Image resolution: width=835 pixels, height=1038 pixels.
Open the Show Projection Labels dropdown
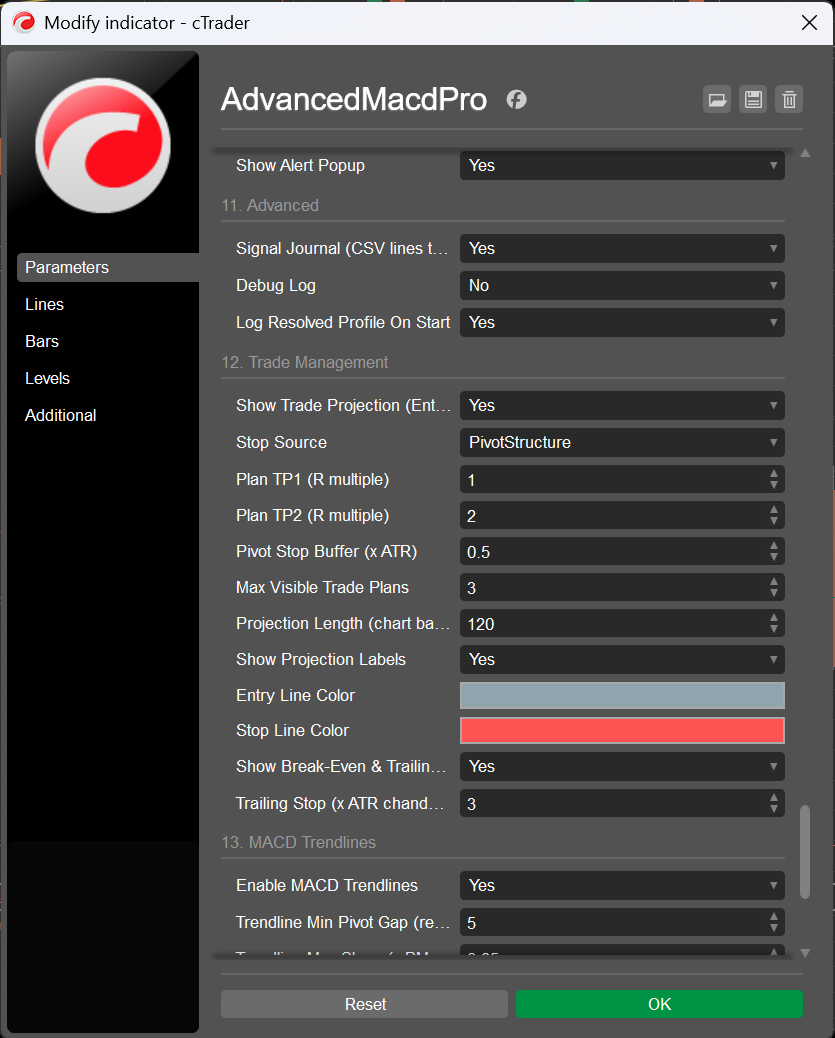click(622, 660)
